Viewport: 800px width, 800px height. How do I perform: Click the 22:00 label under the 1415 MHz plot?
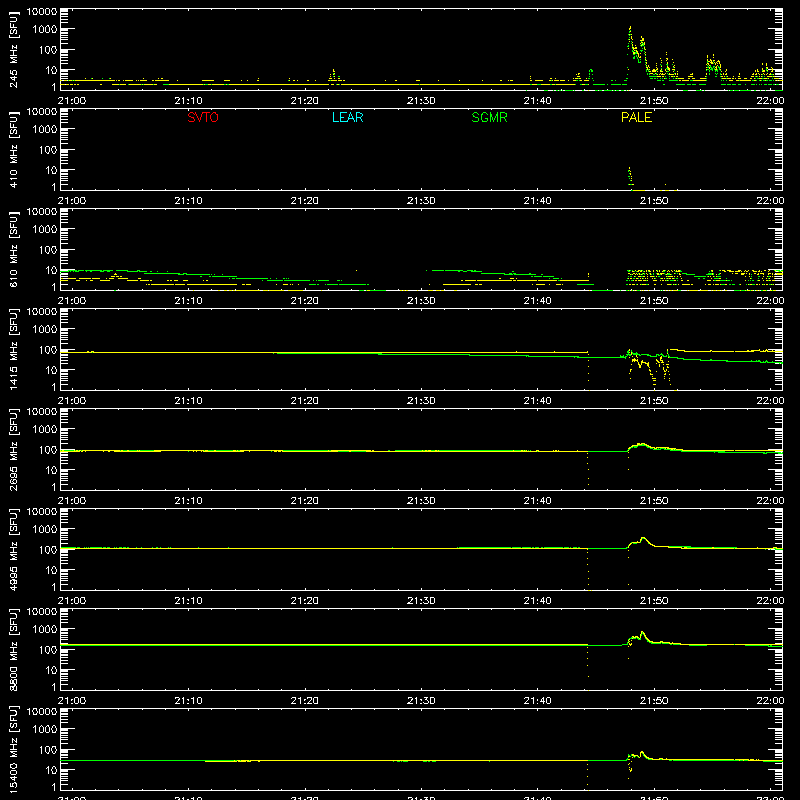[x=770, y=401]
